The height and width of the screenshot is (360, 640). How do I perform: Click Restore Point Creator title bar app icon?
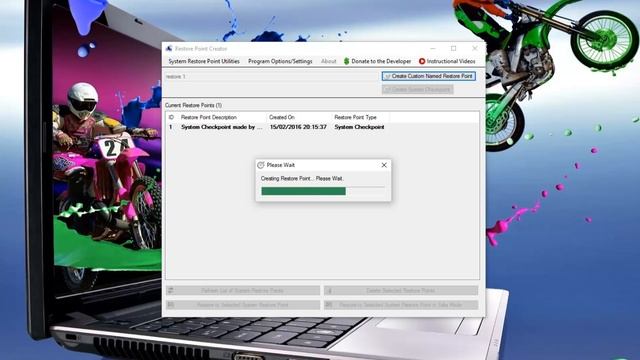169,49
